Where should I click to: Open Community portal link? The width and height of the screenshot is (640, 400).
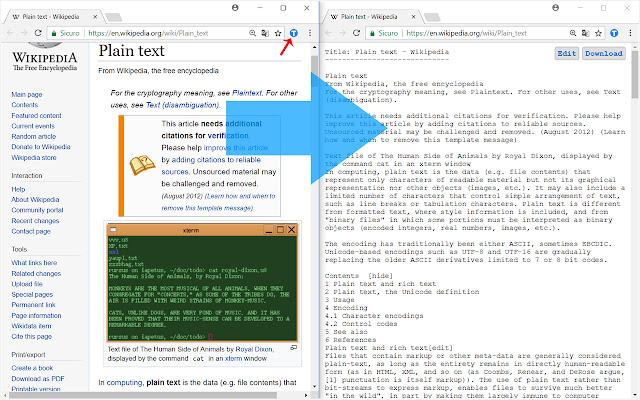pyautogui.click(x=37, y=210)
